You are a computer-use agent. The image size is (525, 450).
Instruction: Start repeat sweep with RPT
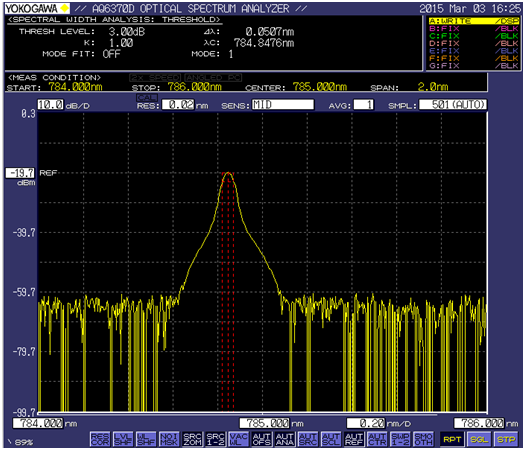point(452,439)
